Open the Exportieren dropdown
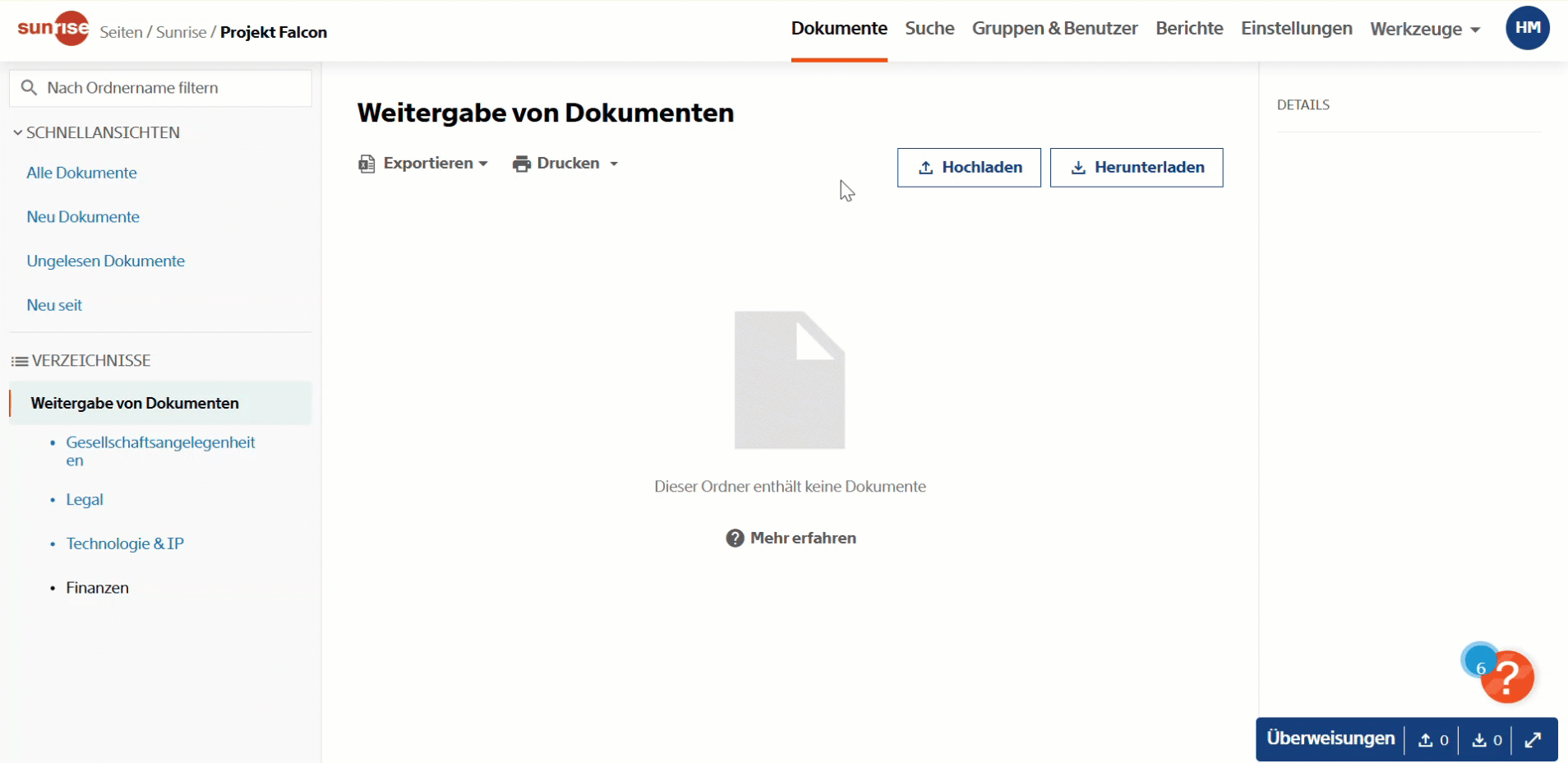The width and height of the screenshot is (1568, 763). 424,164
